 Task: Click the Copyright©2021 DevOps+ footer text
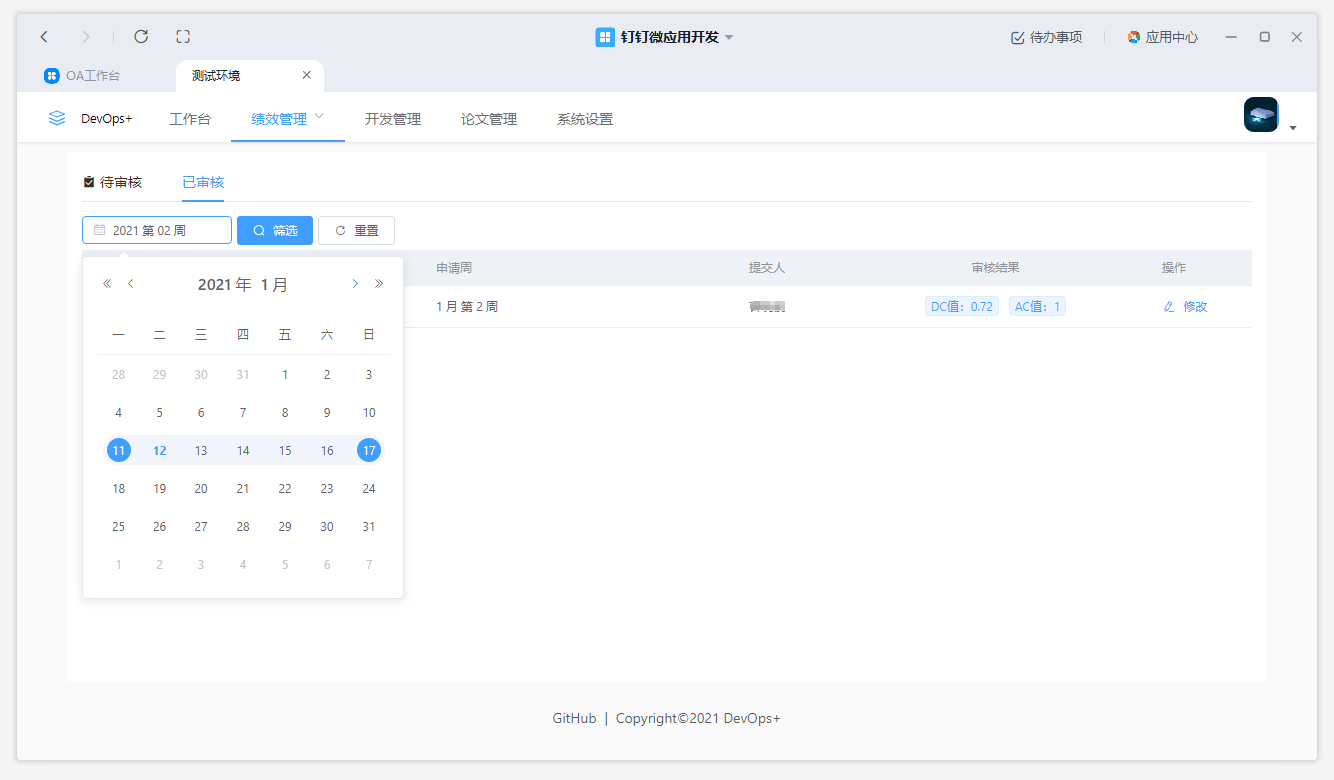click(x=698, y=718)
